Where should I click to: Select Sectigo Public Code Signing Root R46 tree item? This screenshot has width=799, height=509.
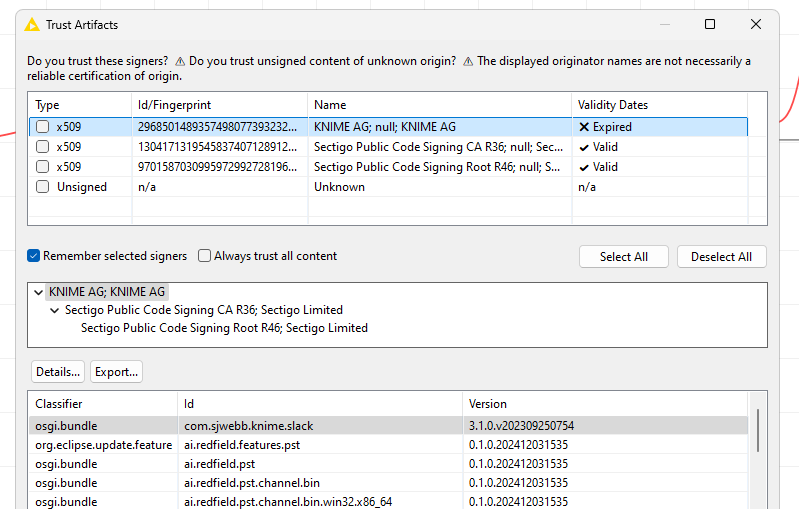click(224, 328)
